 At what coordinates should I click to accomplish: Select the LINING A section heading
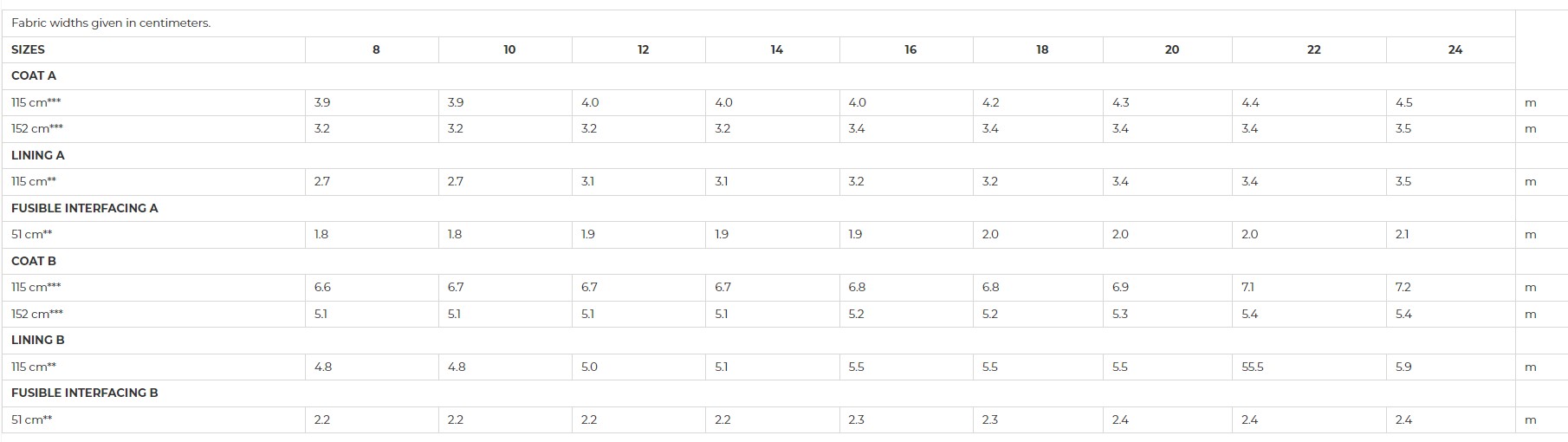pos(38,155)
